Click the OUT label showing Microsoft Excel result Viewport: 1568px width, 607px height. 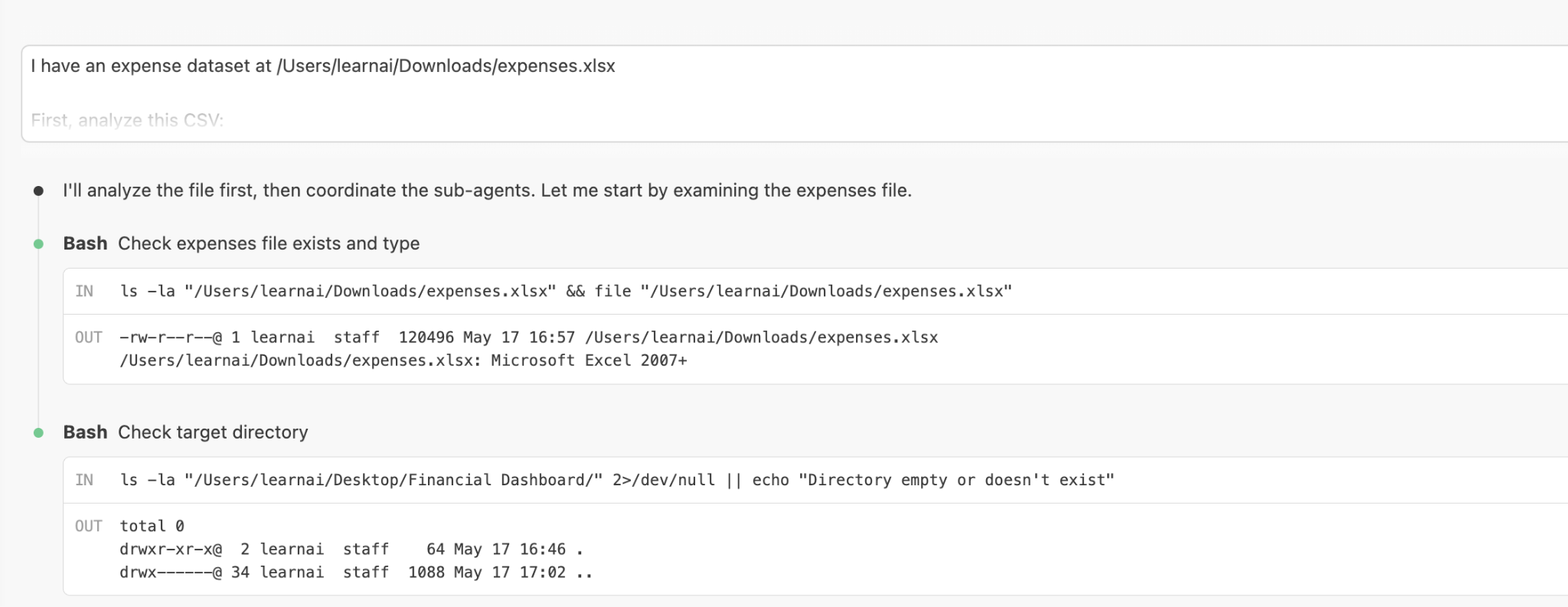click(x=88, y=338)
